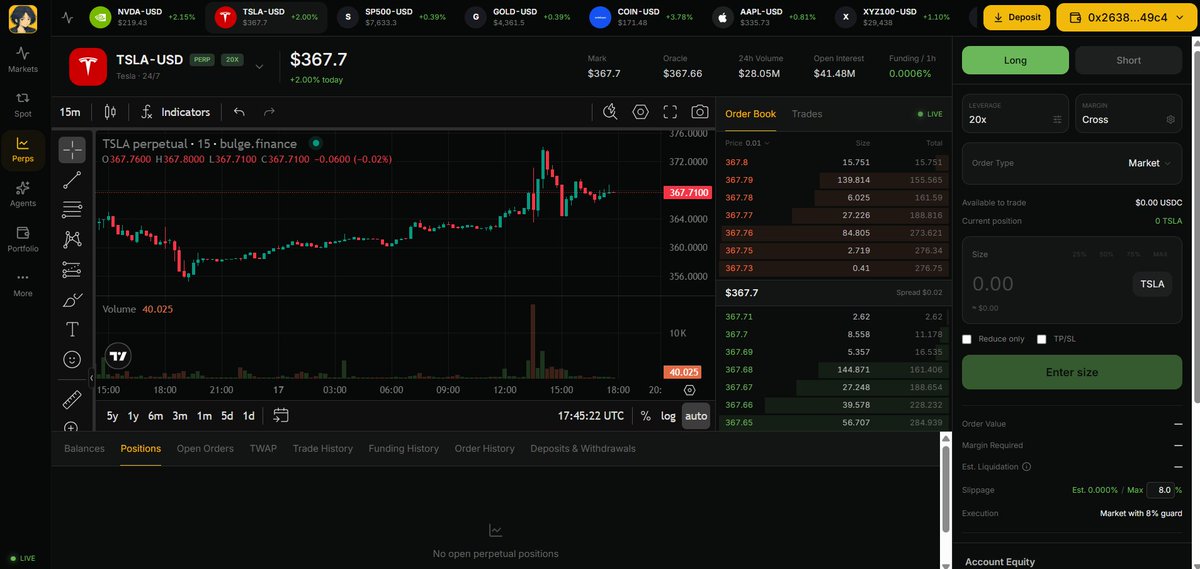Open the Balances tab
The height and width of the screenshot is (569, 1200).
click(84, 448)
